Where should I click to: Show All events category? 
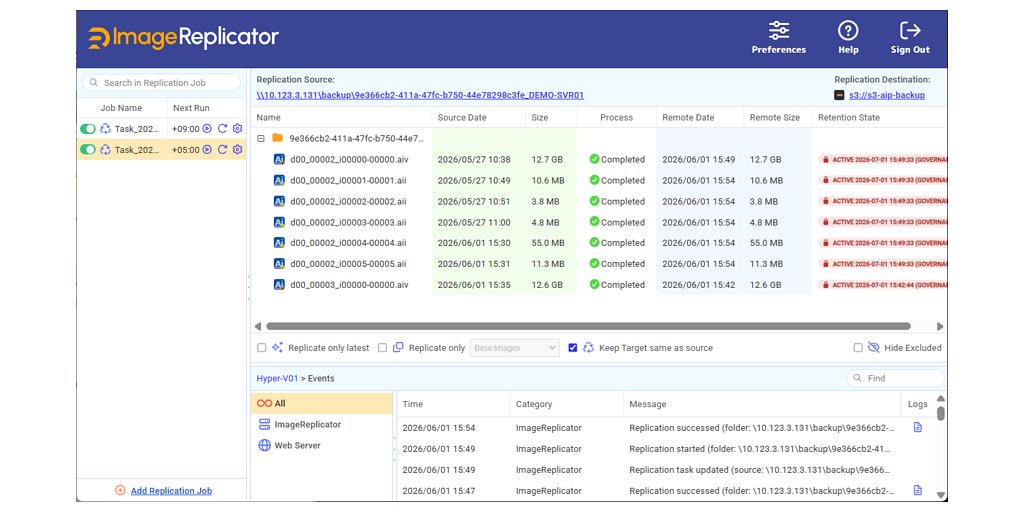click(x=321, y=404)
